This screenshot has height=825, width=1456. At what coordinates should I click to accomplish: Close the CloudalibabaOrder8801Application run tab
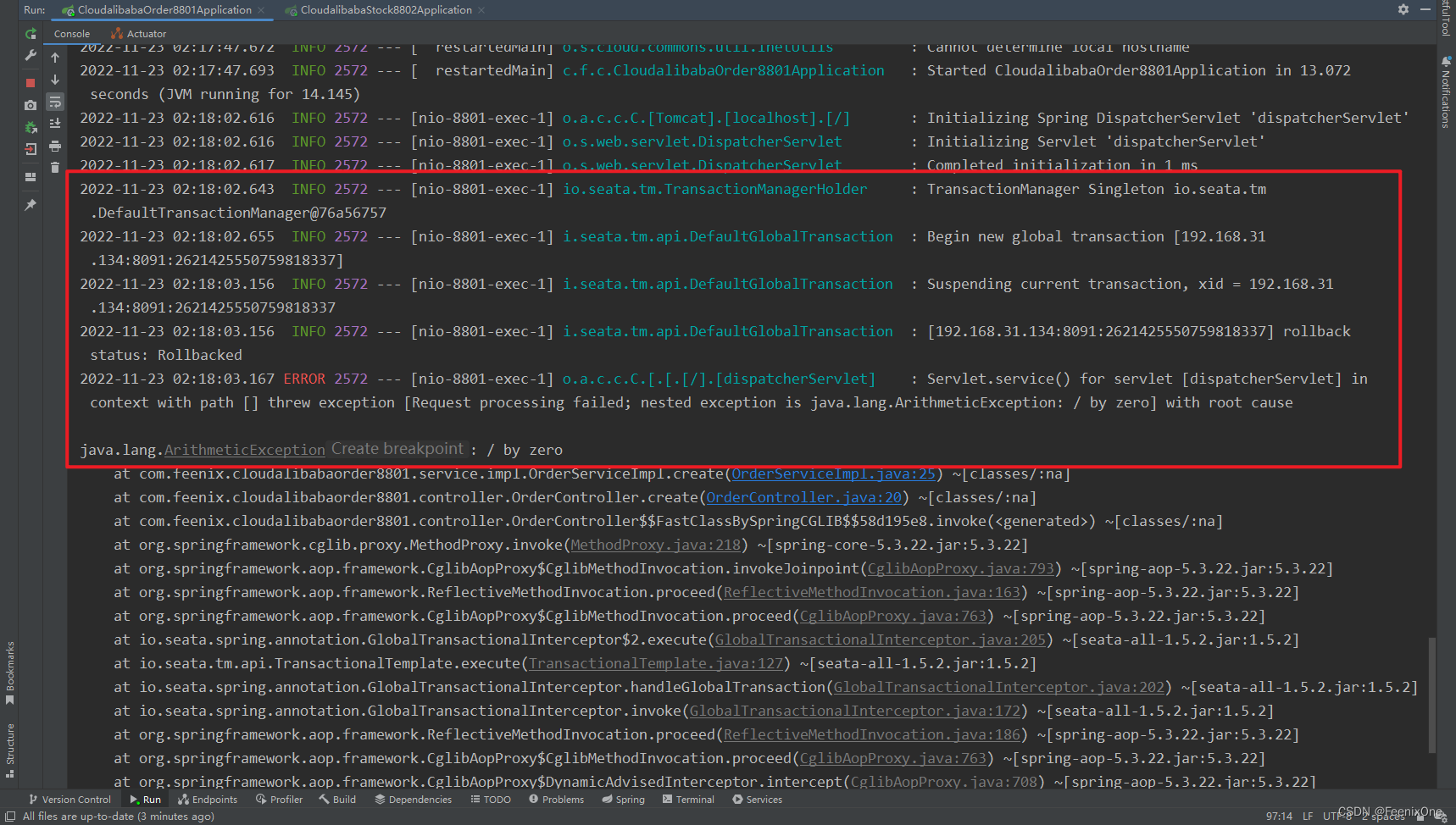(261, 10)
